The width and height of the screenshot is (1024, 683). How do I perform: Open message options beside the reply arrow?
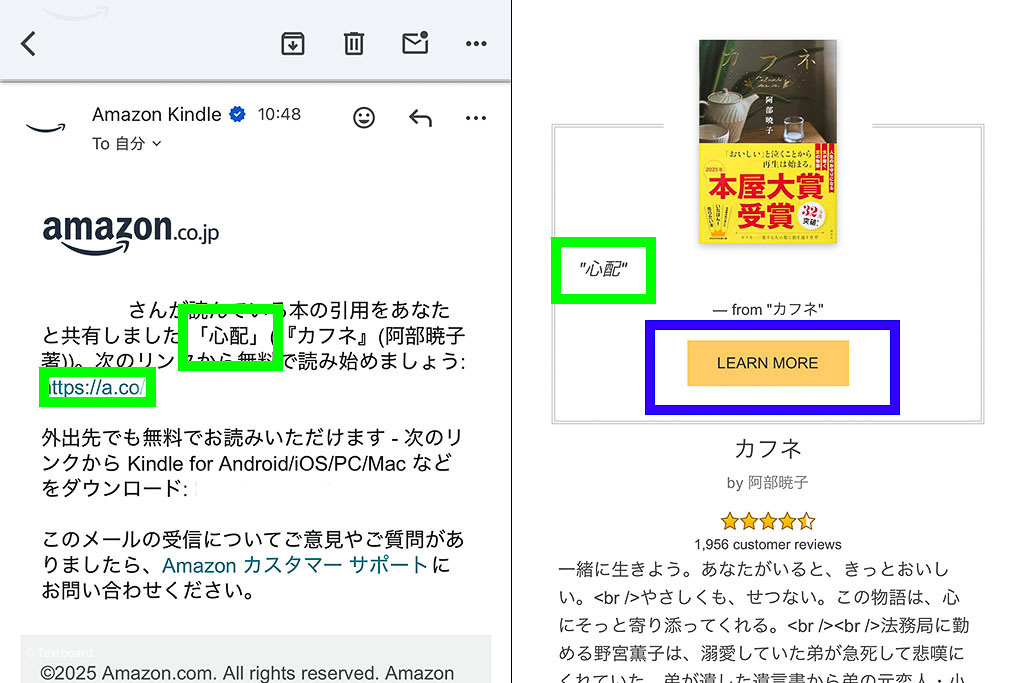pos(476,118)
